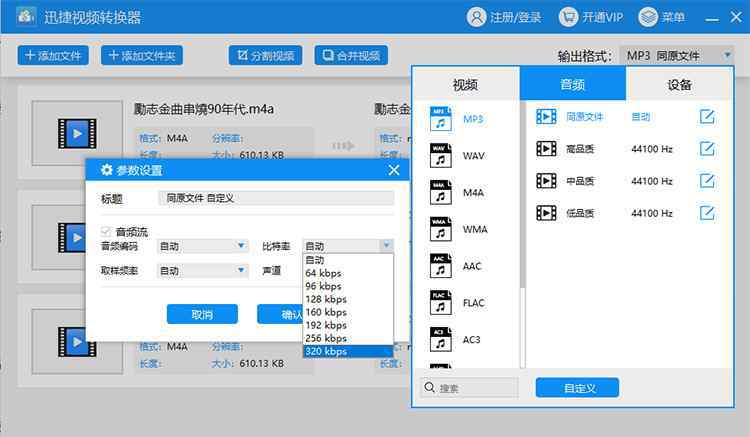Toggle the 音频流 checkbox
Viewport: 750px width, 437px height.
[106, 232]
